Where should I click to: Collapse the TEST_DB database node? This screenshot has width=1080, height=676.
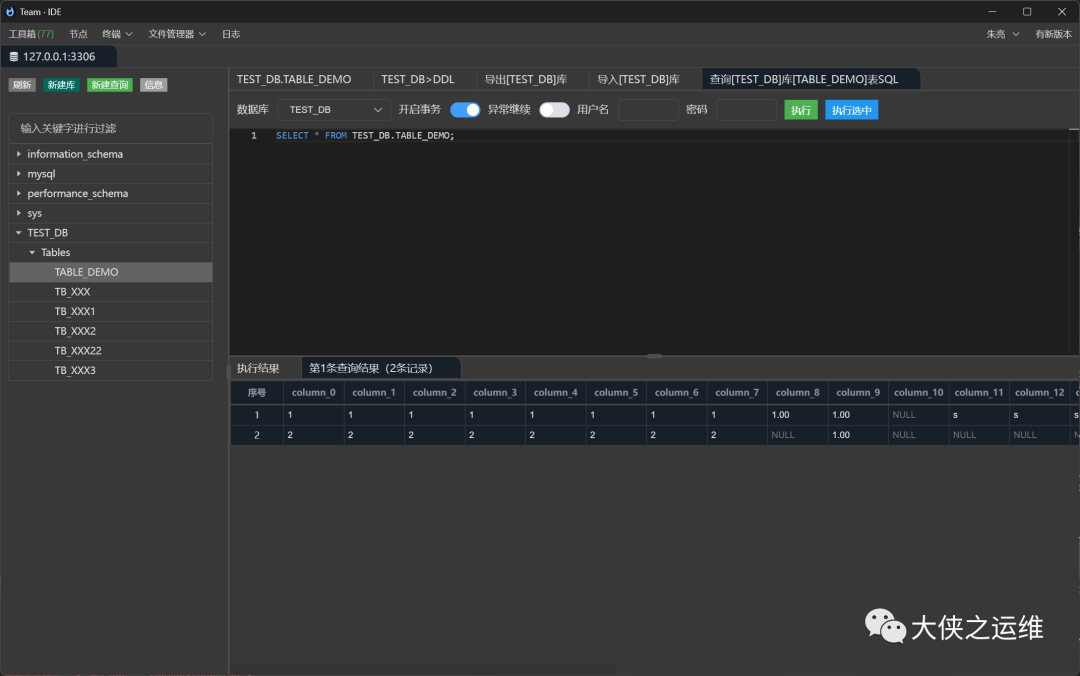tap(19, 233)
